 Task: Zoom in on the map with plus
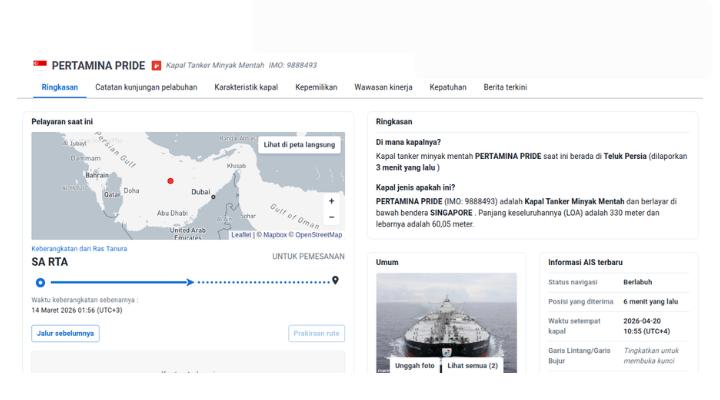[x=332, y=201]
